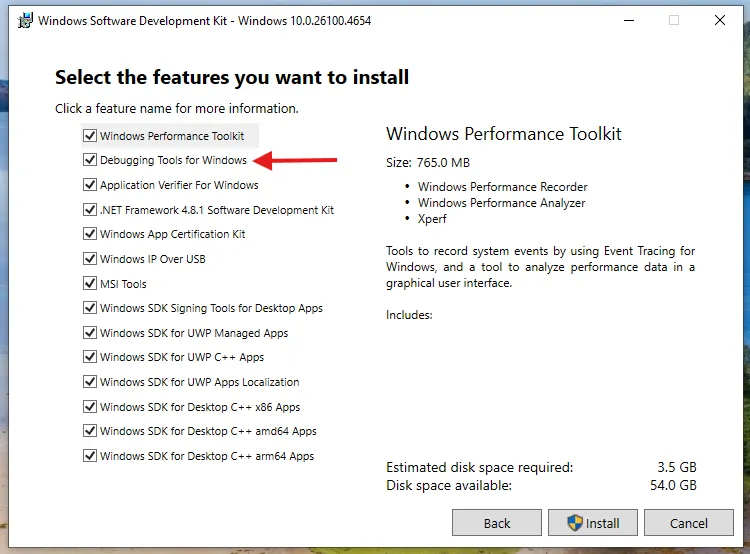Image resolution: width=750 pixels, height=554 pixels.
Task: Click the .NET Framework 4.8.1 Software Development Kit name
Action: click(217, 210)
